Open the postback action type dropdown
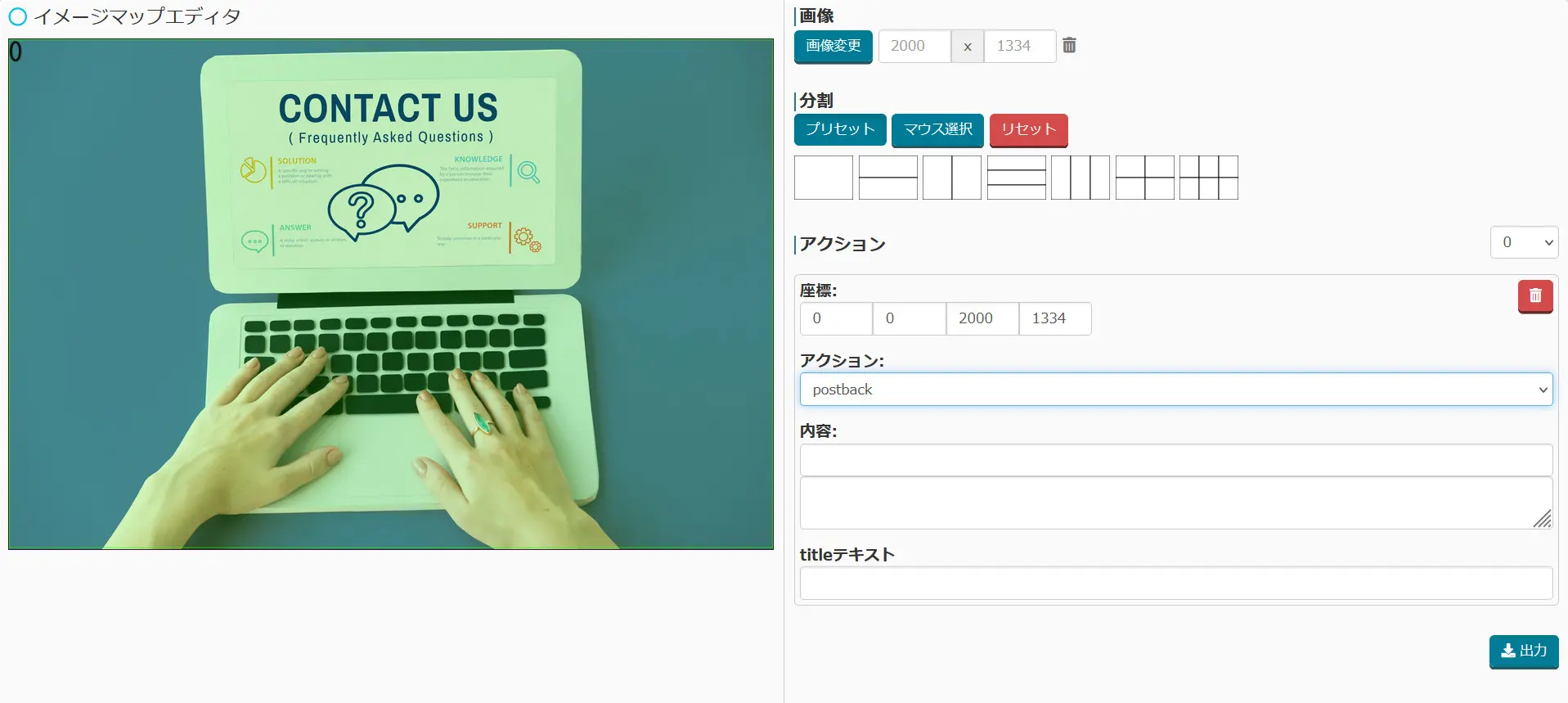1568x703 pixels. pyautogui.click(x=1175, y=390)
